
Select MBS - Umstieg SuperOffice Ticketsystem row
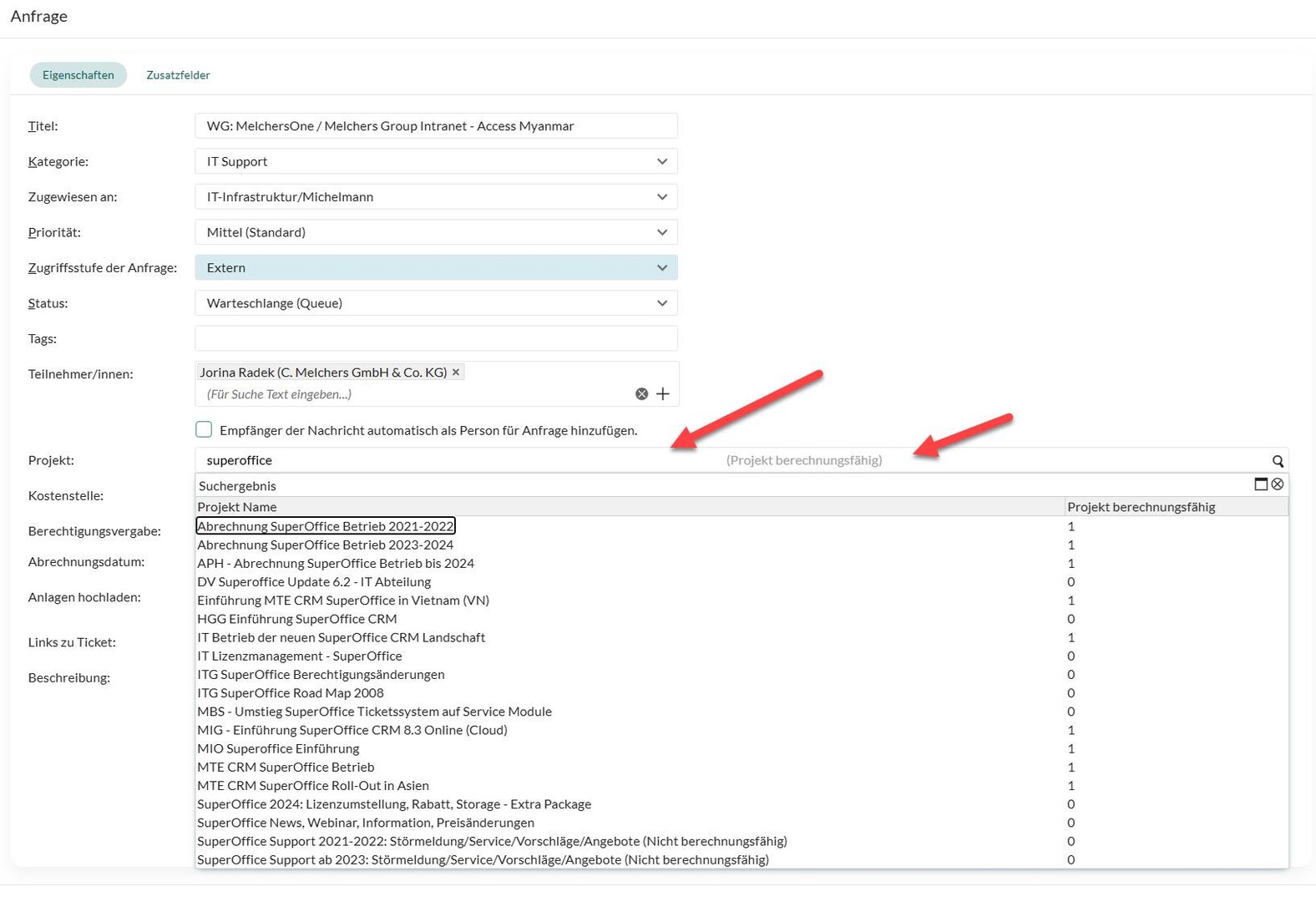click(742, 712)
